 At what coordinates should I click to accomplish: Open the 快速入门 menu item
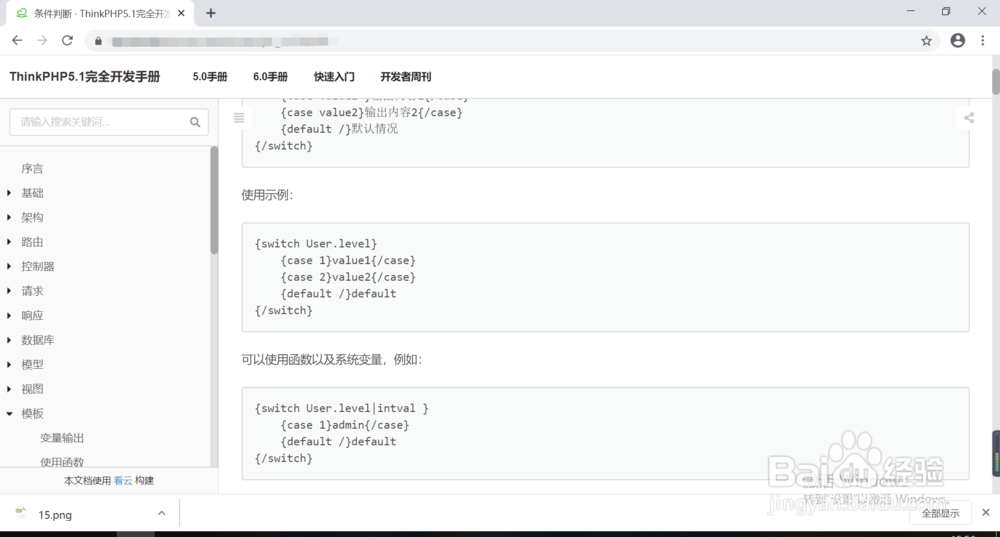[x=334, y=77]
